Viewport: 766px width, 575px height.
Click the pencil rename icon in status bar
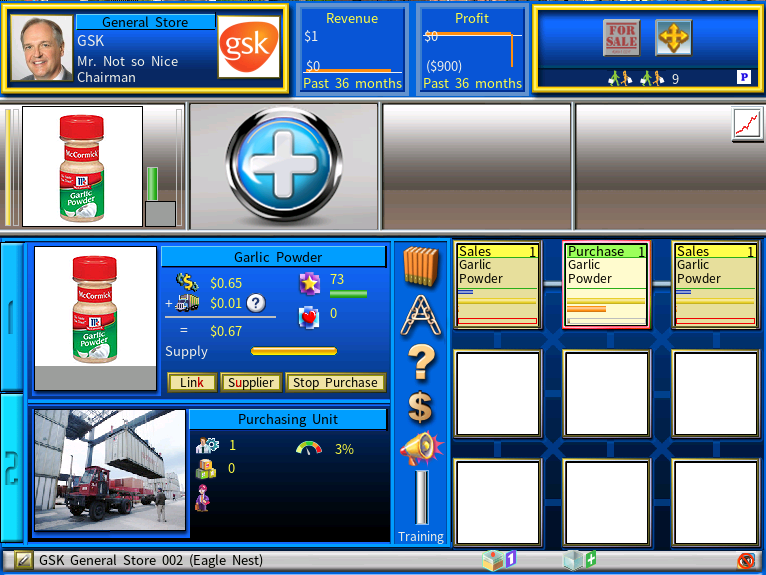point(23,560)
